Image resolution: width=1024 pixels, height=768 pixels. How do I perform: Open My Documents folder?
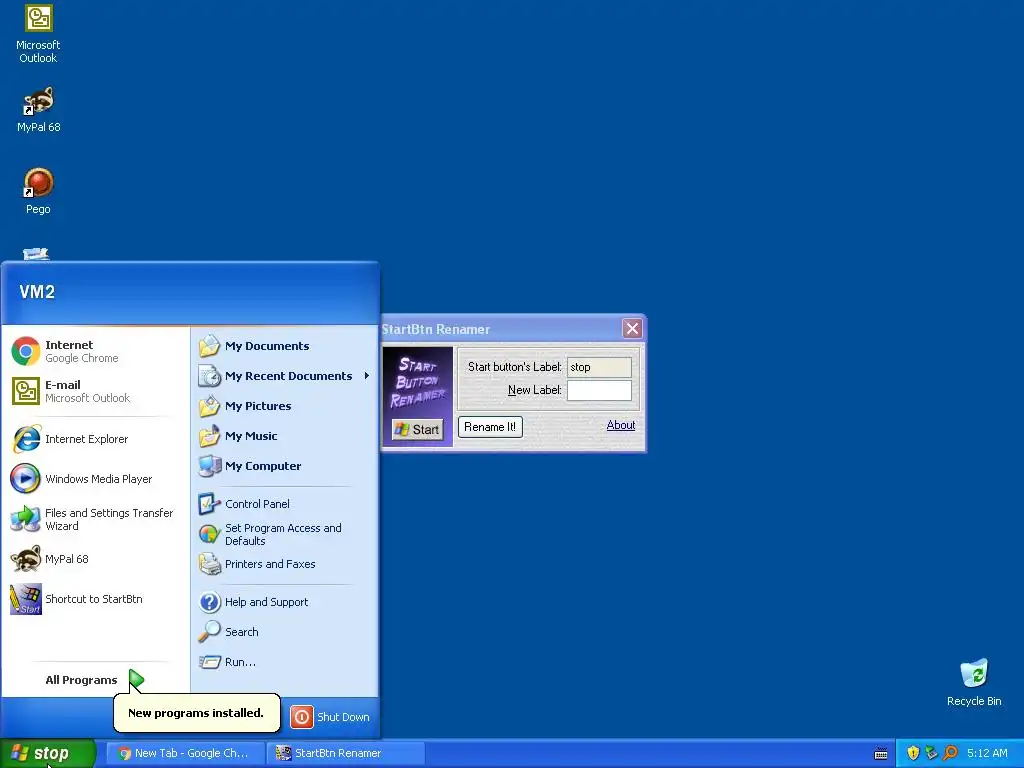click(x=284, y=346)
